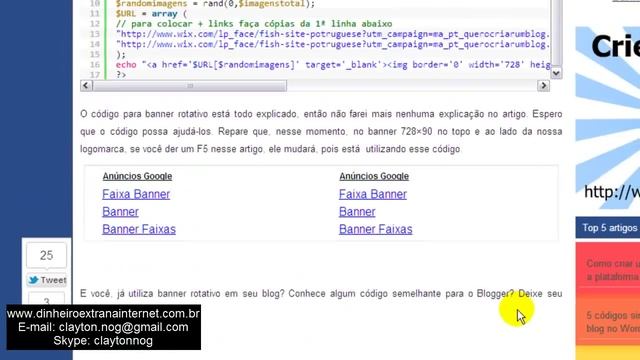Open the '5 códigos' orange sidebar article
The height and width of the screenshot is (360, 640).
608,322
